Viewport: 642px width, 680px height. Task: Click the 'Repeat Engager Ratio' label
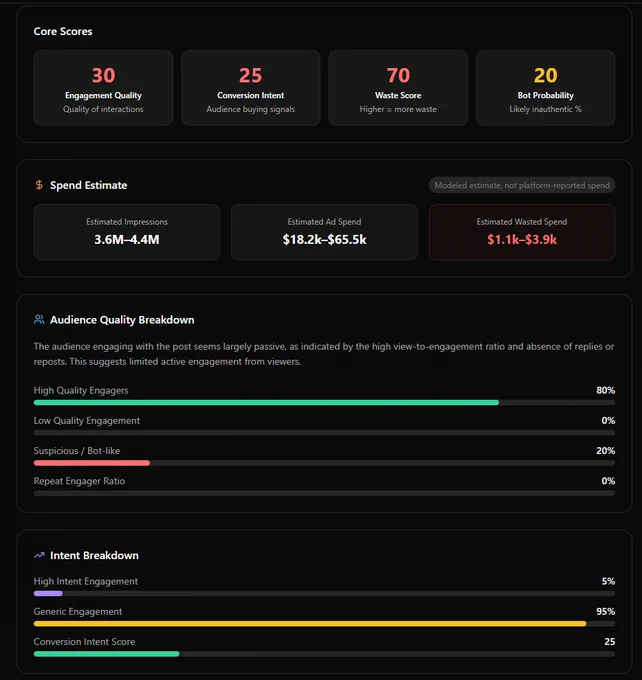tap(79, 481)
